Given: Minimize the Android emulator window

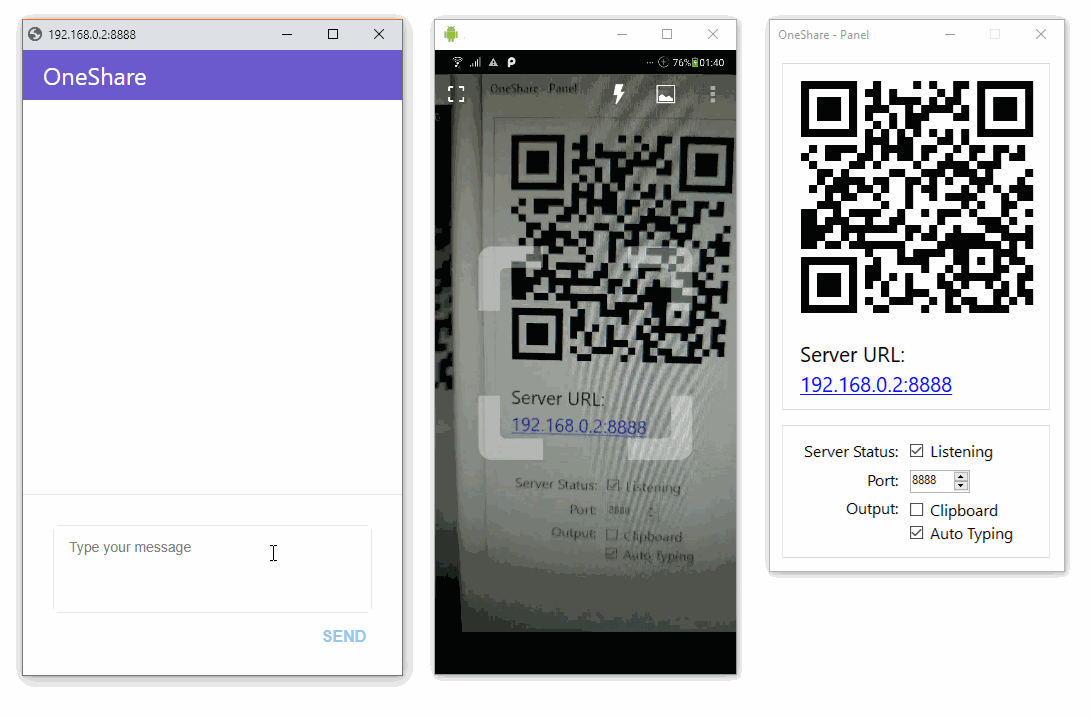Looking at the screenshot, I should click(622, 34).
